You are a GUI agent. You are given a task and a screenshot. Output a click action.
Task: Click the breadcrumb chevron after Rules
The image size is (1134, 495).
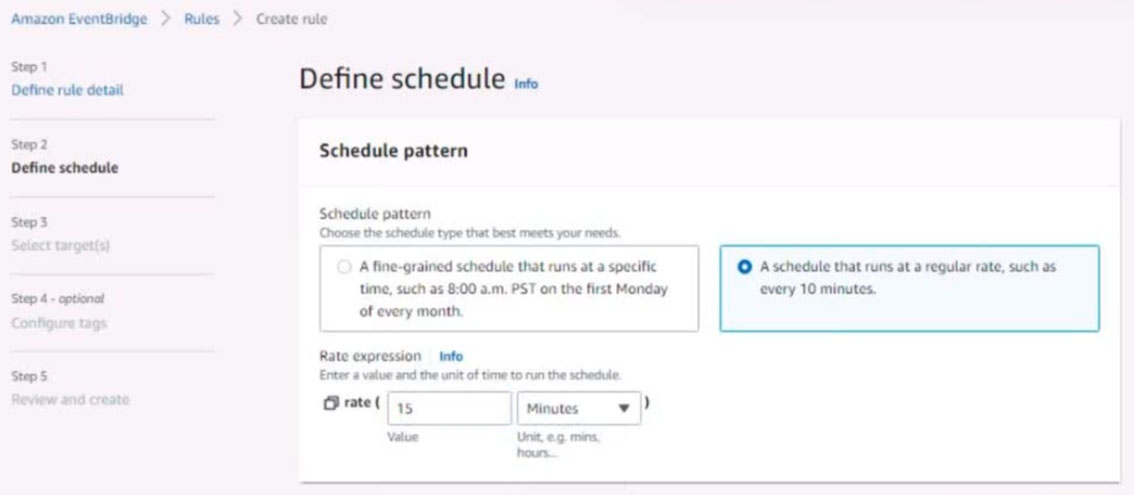[238, 19]
